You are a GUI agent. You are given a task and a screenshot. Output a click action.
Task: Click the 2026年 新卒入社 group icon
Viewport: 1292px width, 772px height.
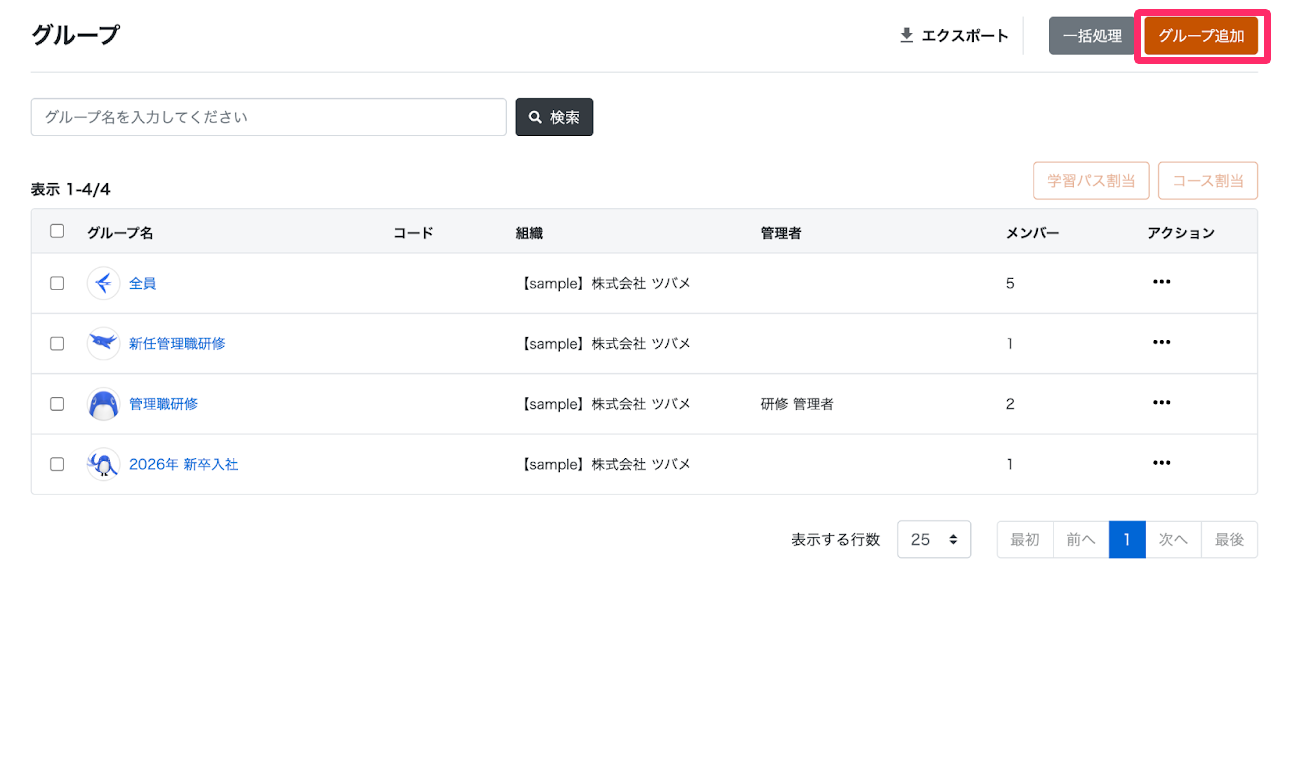point(103,464)
